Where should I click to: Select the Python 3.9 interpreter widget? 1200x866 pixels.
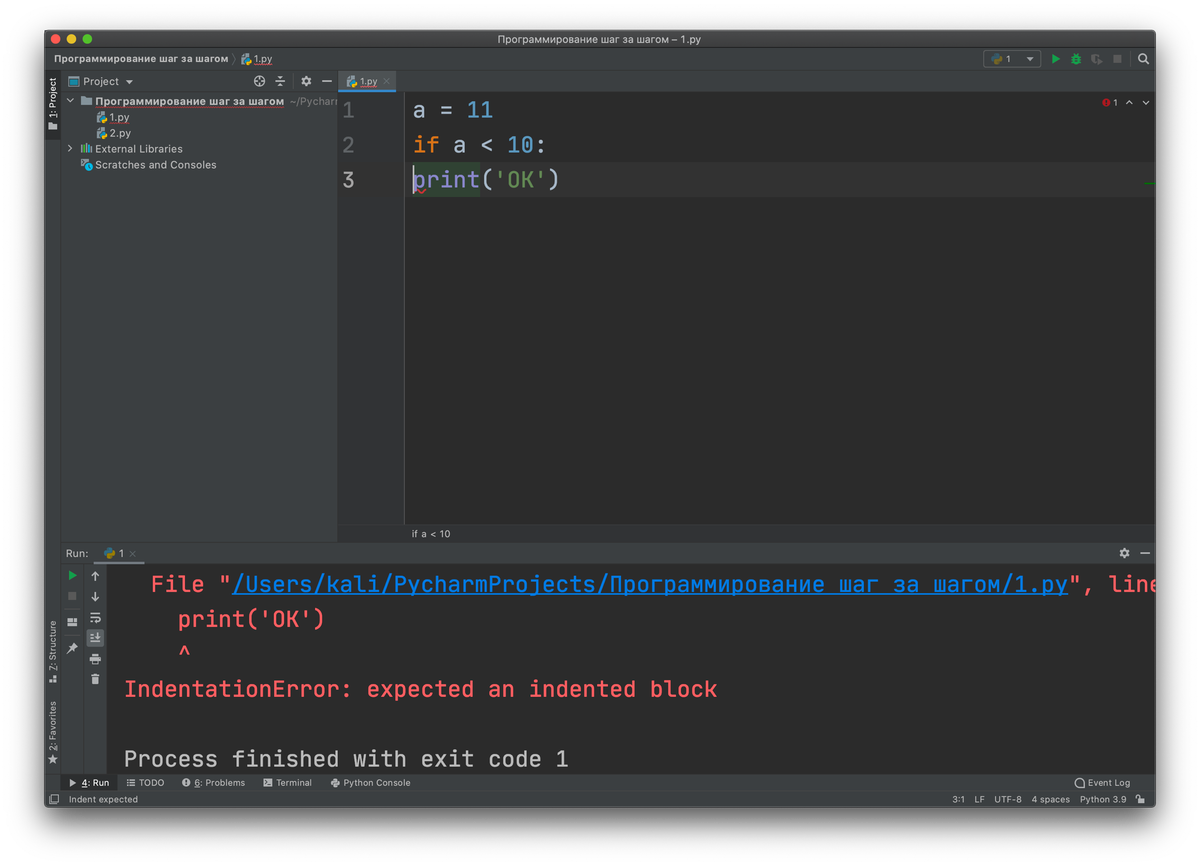coord(1103,800)
